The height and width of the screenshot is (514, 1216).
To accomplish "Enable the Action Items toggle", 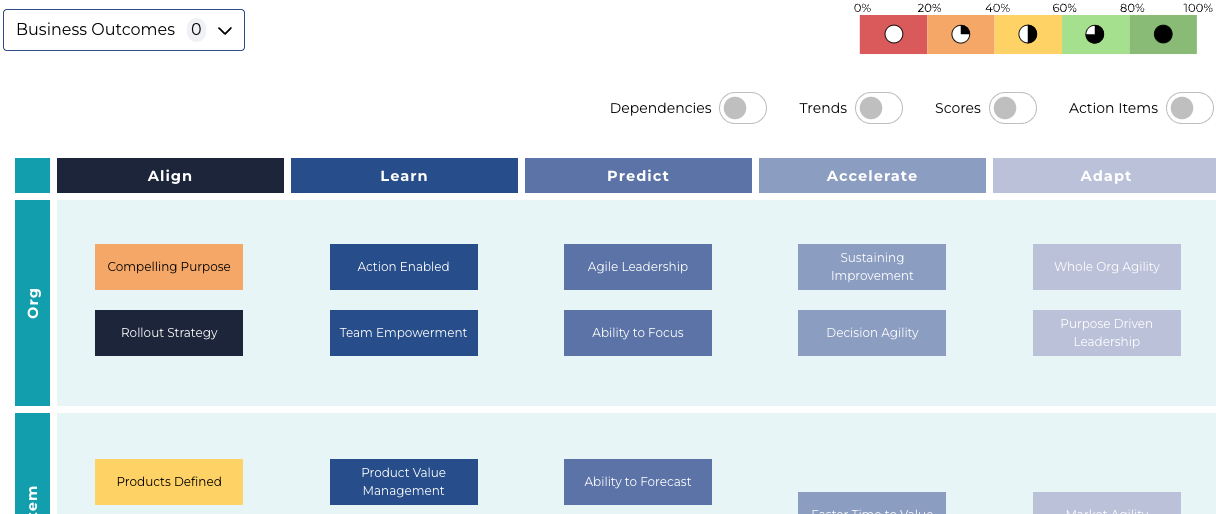I will click(x=1189, y=108).
